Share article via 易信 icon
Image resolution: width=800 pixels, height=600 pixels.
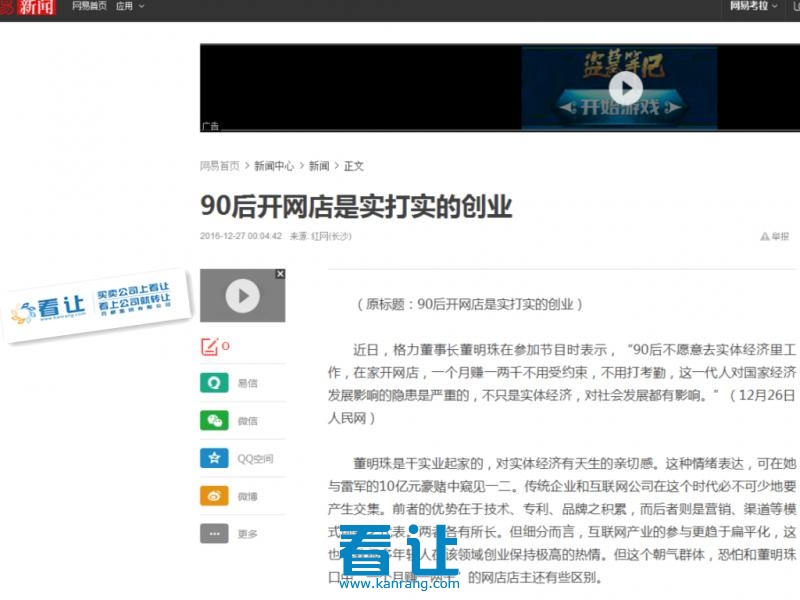click(214, 383)
